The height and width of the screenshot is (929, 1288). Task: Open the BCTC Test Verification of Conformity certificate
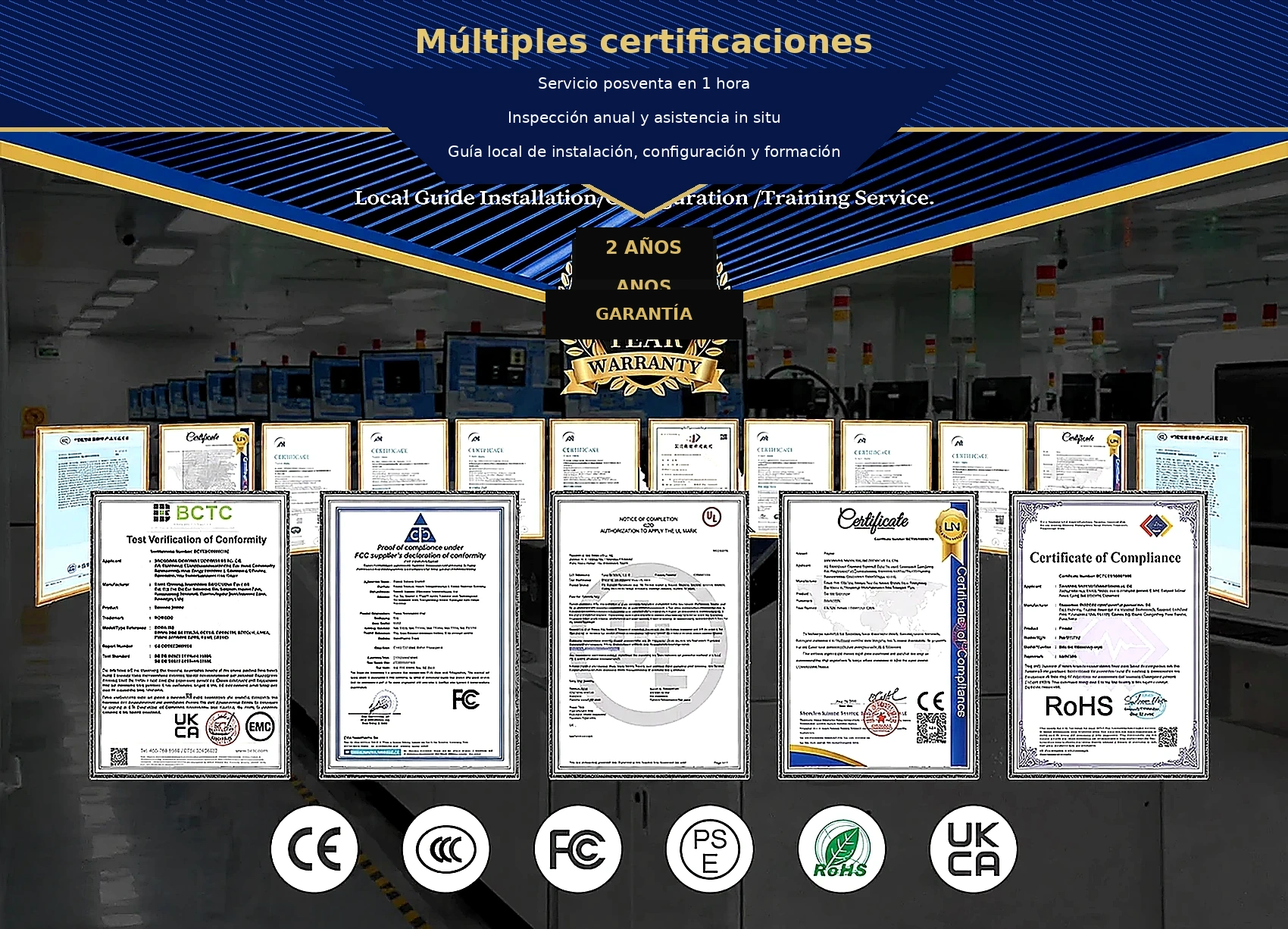tap(190, 635)
